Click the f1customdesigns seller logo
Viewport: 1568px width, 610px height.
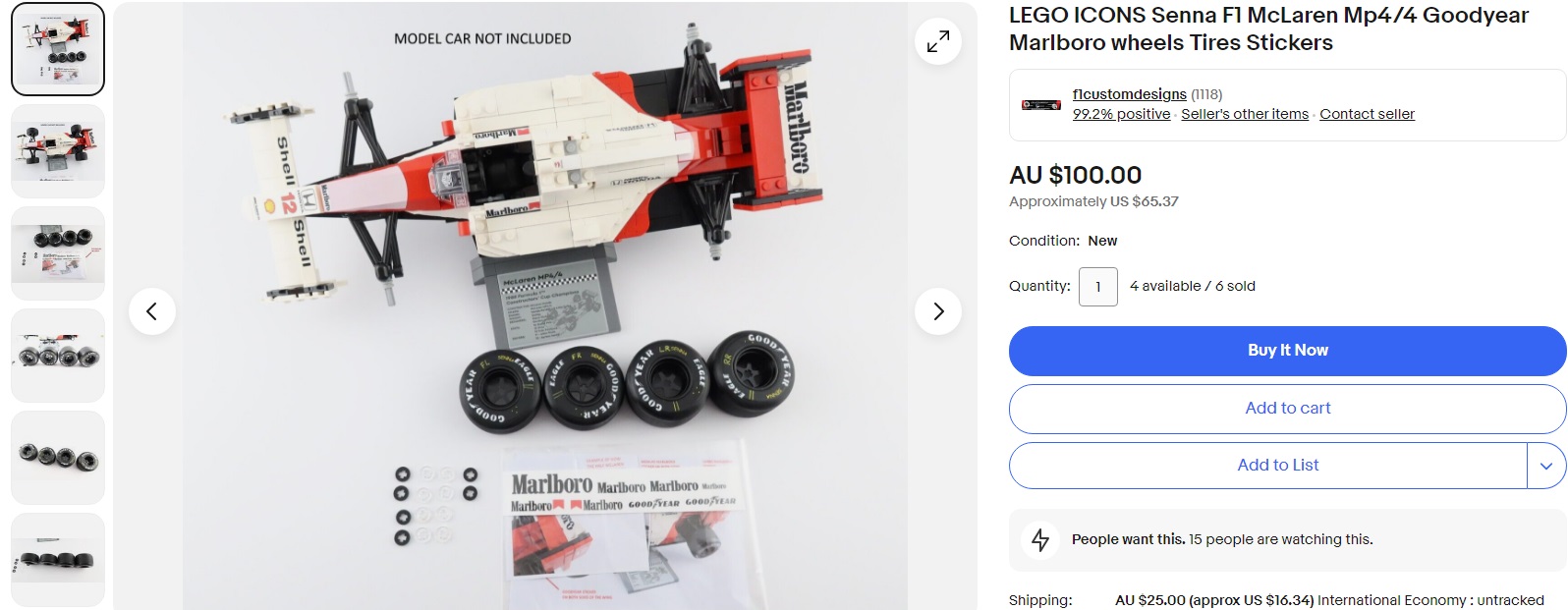pos(1041,104)
